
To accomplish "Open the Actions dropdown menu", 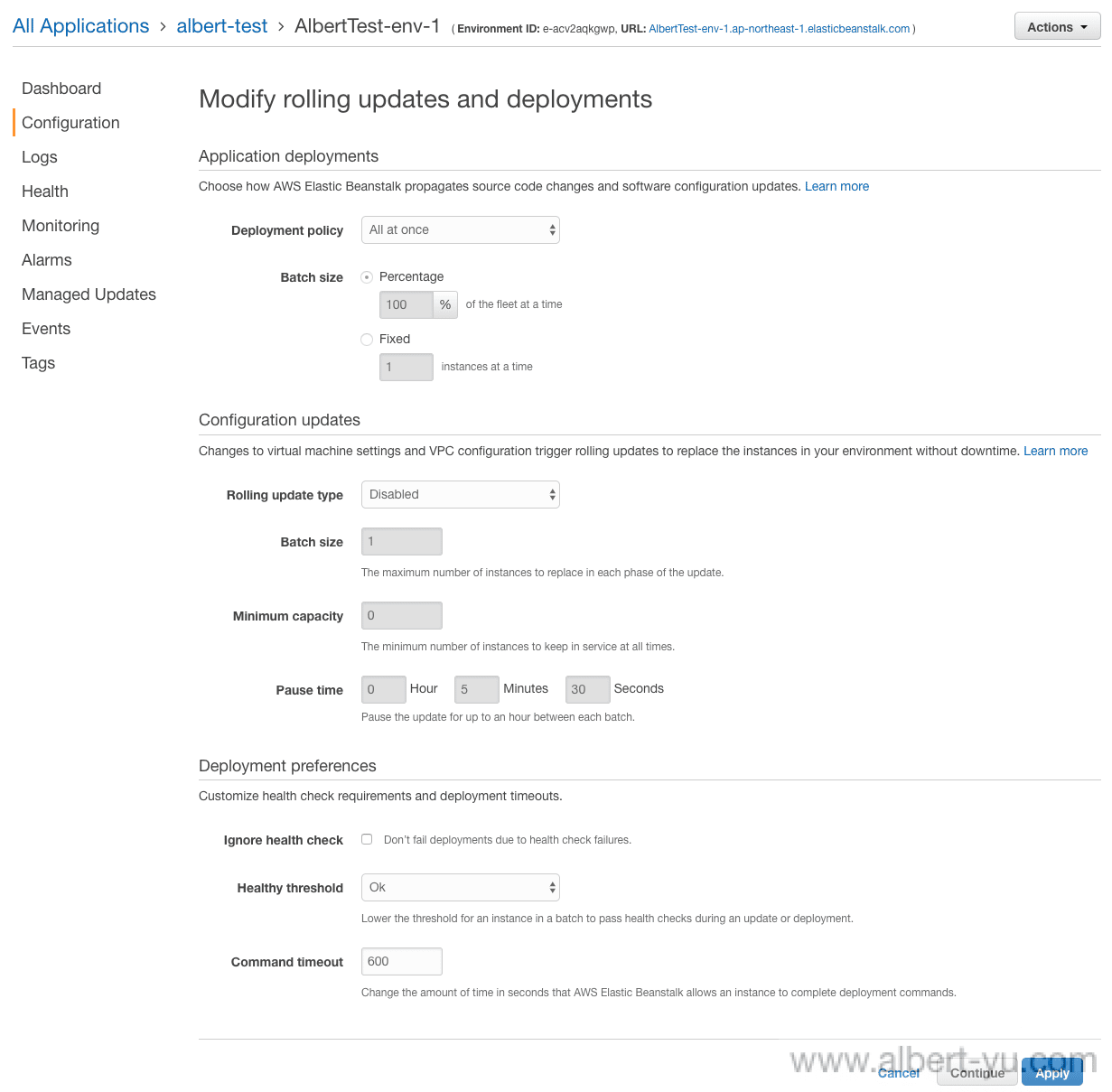I will (1057, 27).
